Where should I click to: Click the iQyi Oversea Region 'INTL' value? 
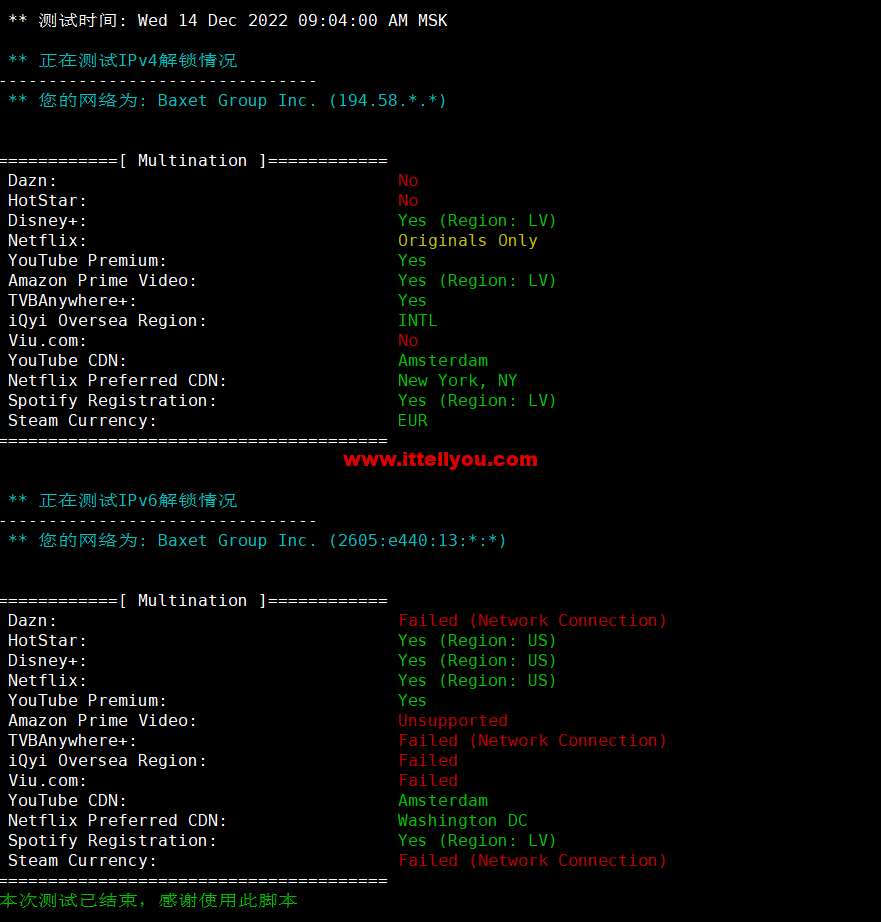tap(418, 320)
